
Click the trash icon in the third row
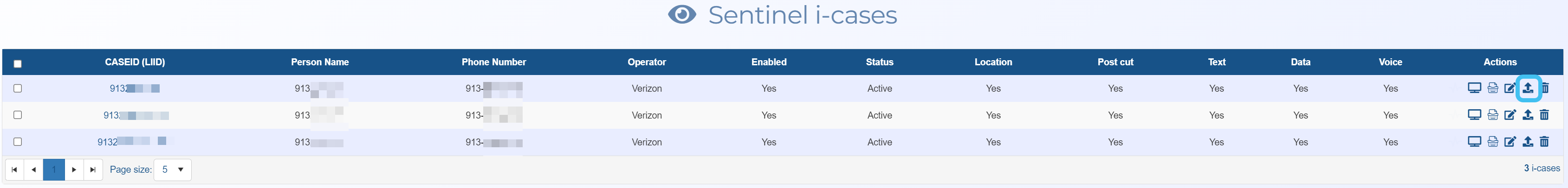[x=1544, y=142]
